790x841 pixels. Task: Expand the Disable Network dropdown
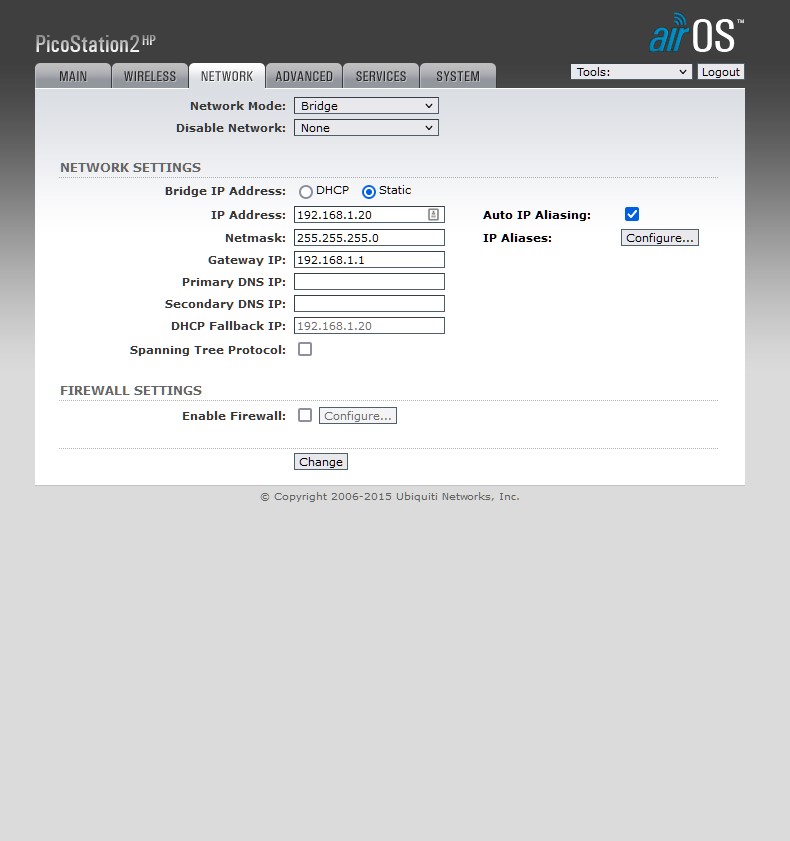[366, 128]
